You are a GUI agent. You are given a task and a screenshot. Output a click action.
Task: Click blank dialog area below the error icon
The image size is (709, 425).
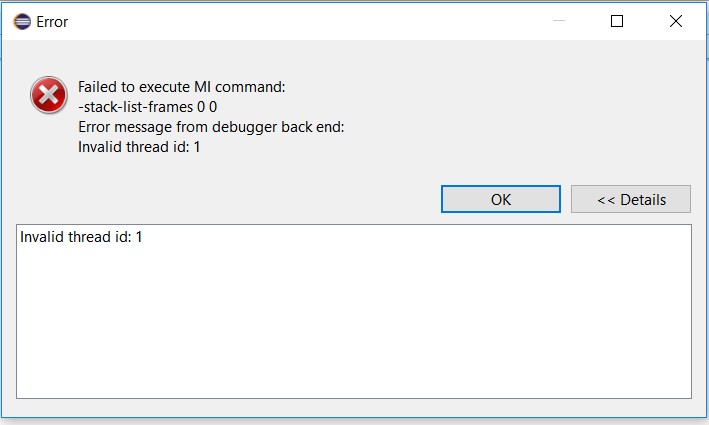(x=49, y=170)
